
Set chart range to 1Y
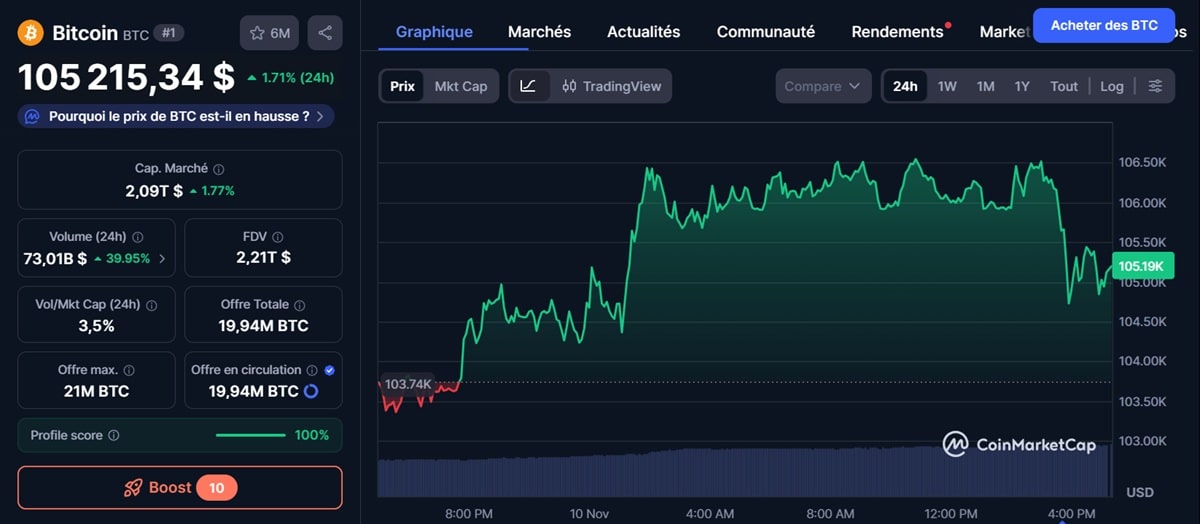1022,86
